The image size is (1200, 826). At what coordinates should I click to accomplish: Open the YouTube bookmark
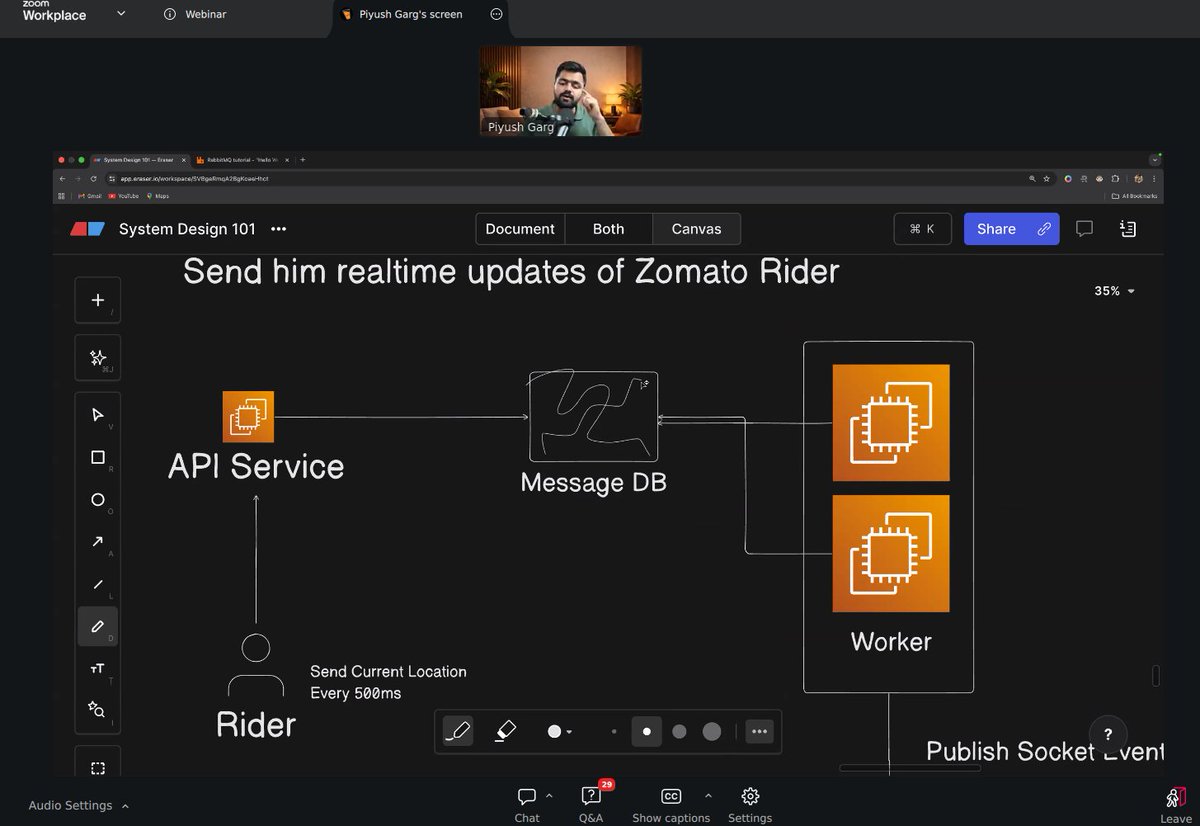tap(124, 196)
